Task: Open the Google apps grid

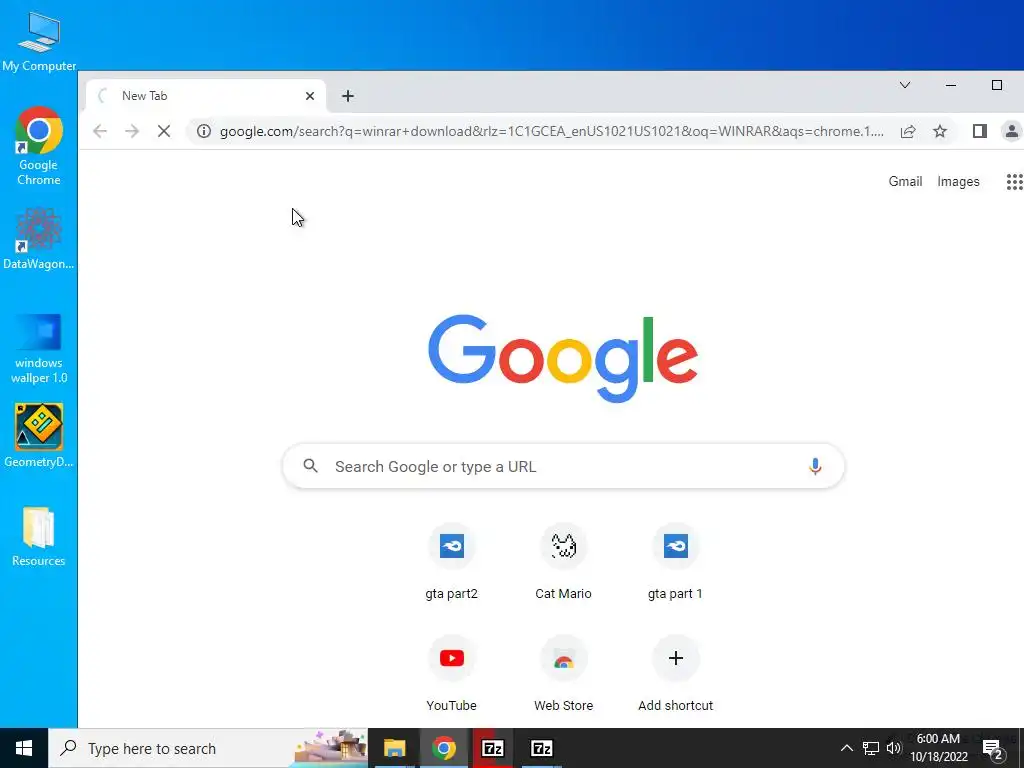Action: point(1014,182)
